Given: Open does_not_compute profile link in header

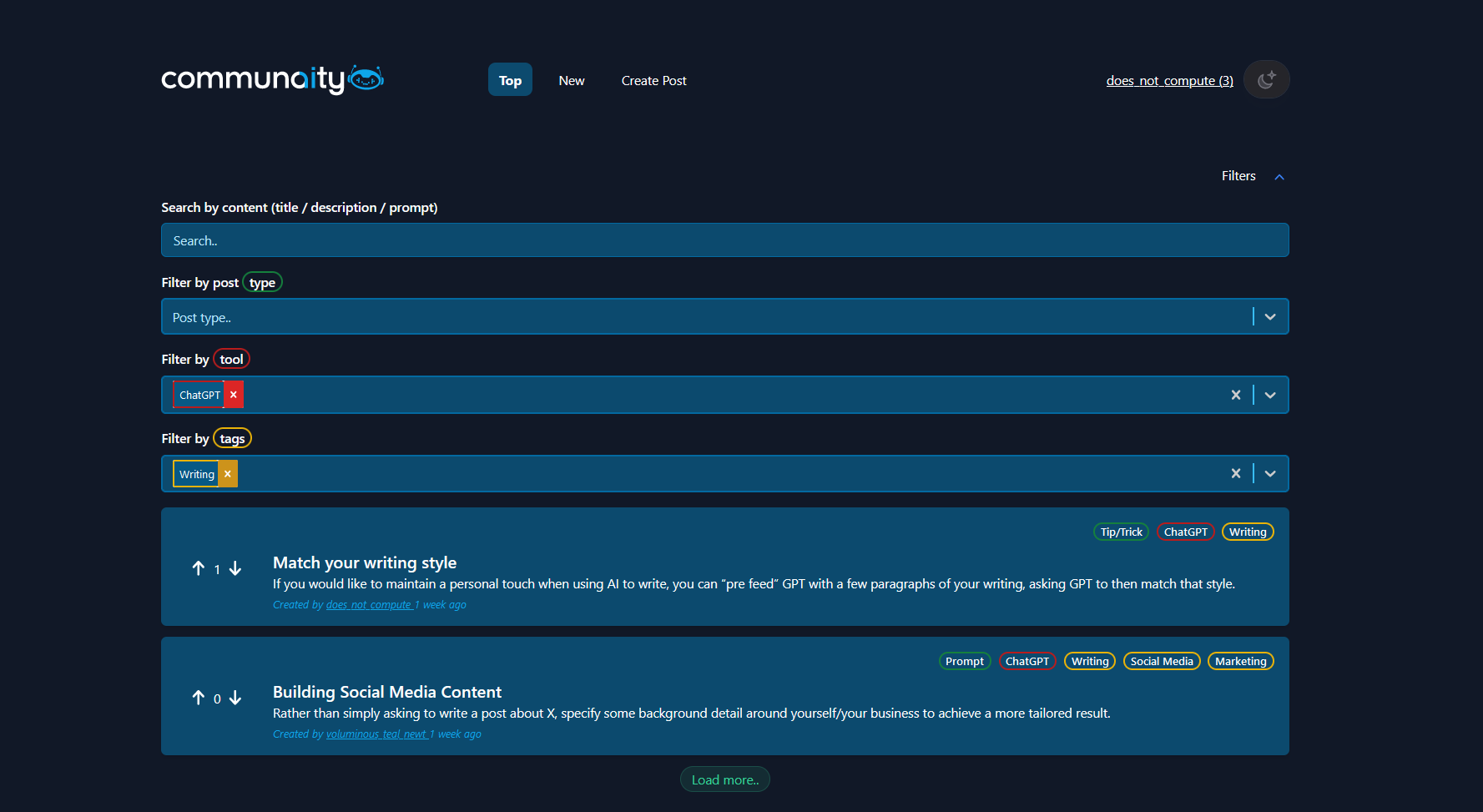Looking at the screenshot, I should 1169,81.
